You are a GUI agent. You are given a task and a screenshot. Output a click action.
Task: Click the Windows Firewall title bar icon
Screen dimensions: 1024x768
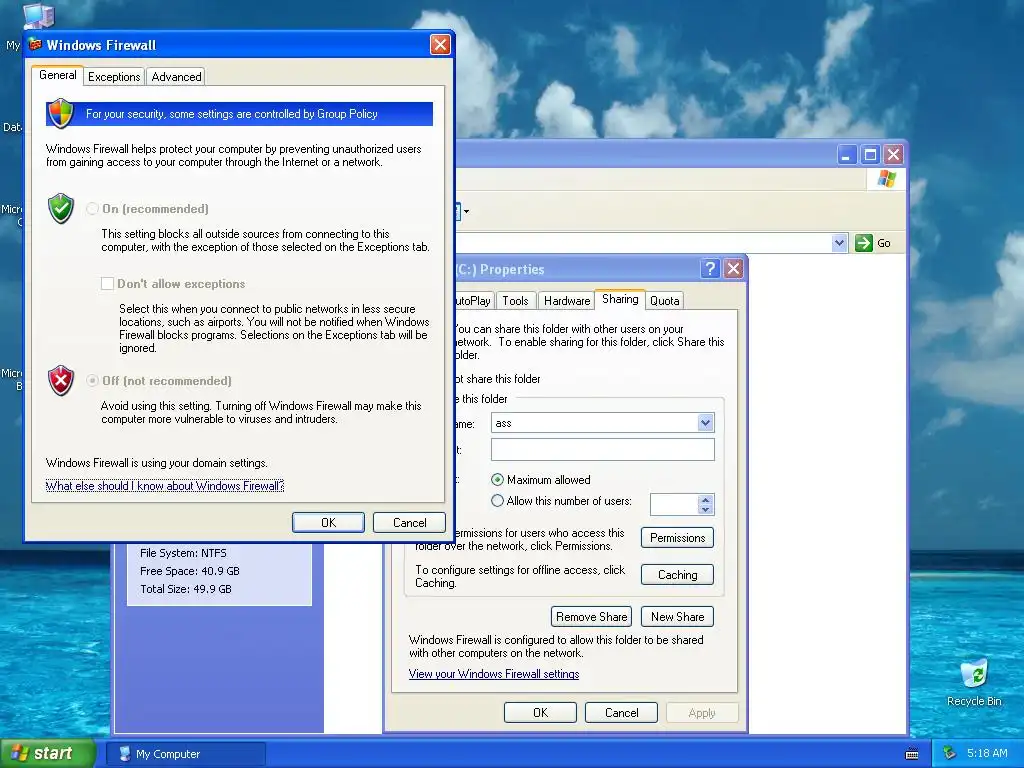click(x=35, y=44)
